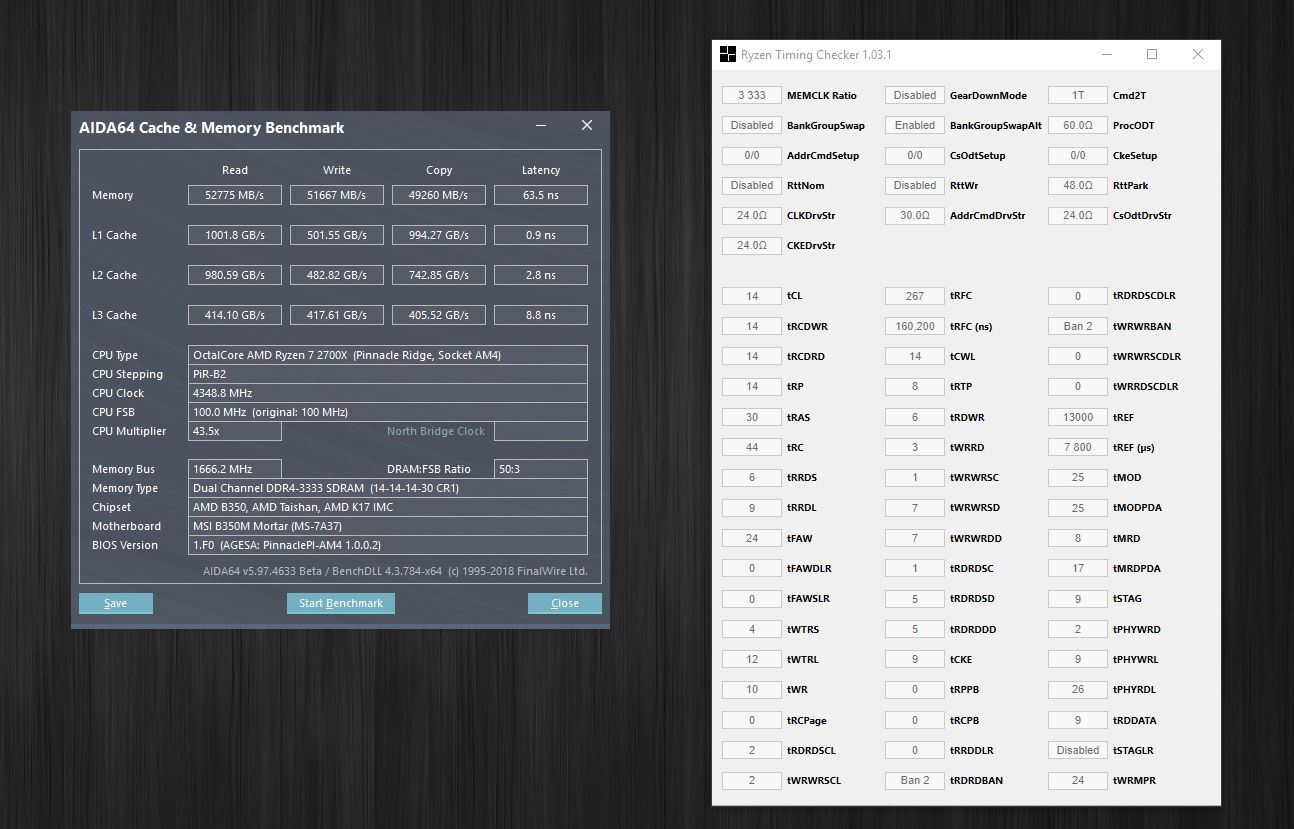Click tWTRL value 12
Screen dimensions: 1294x829
tap(752, 659)
